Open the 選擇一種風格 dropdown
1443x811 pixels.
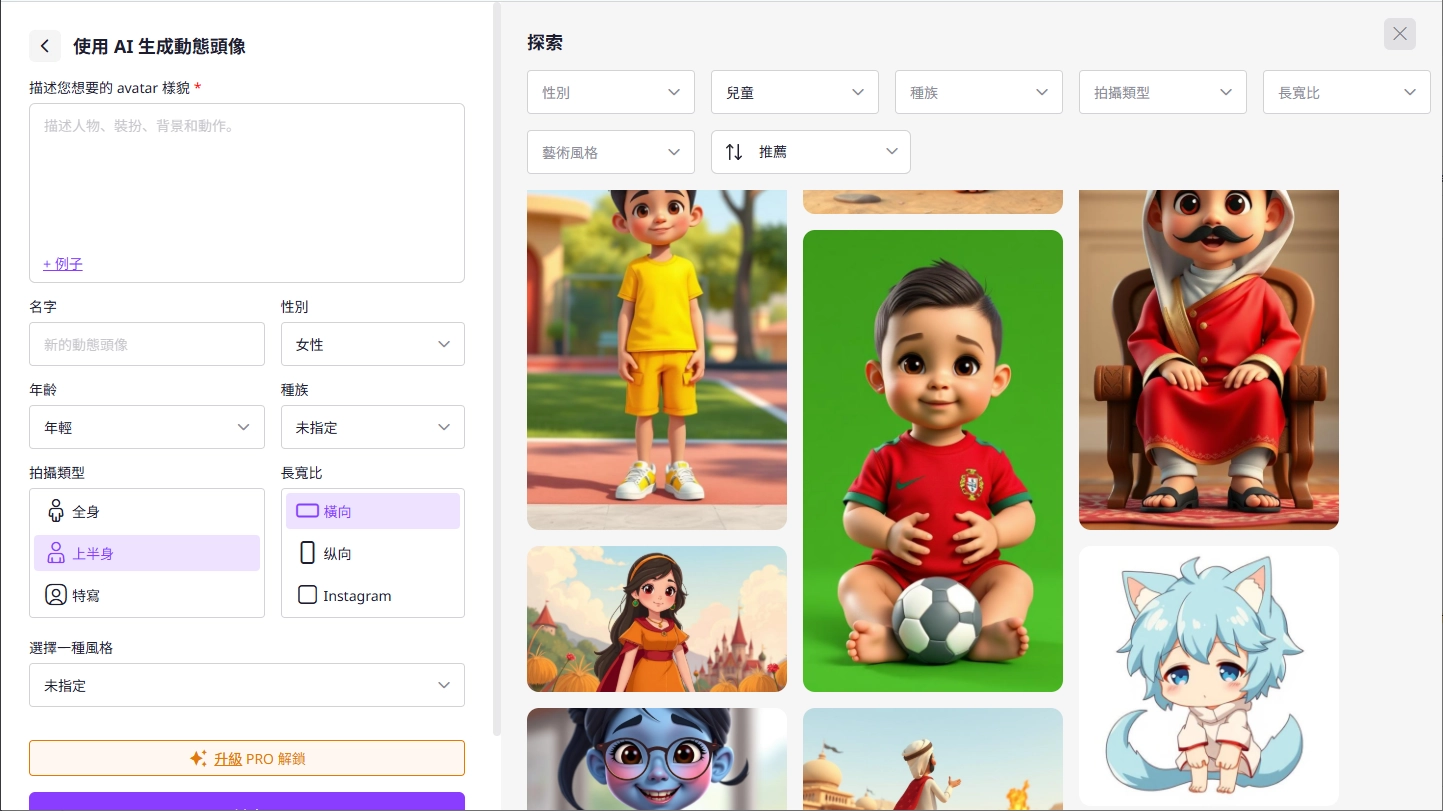(x=247, y=685)
